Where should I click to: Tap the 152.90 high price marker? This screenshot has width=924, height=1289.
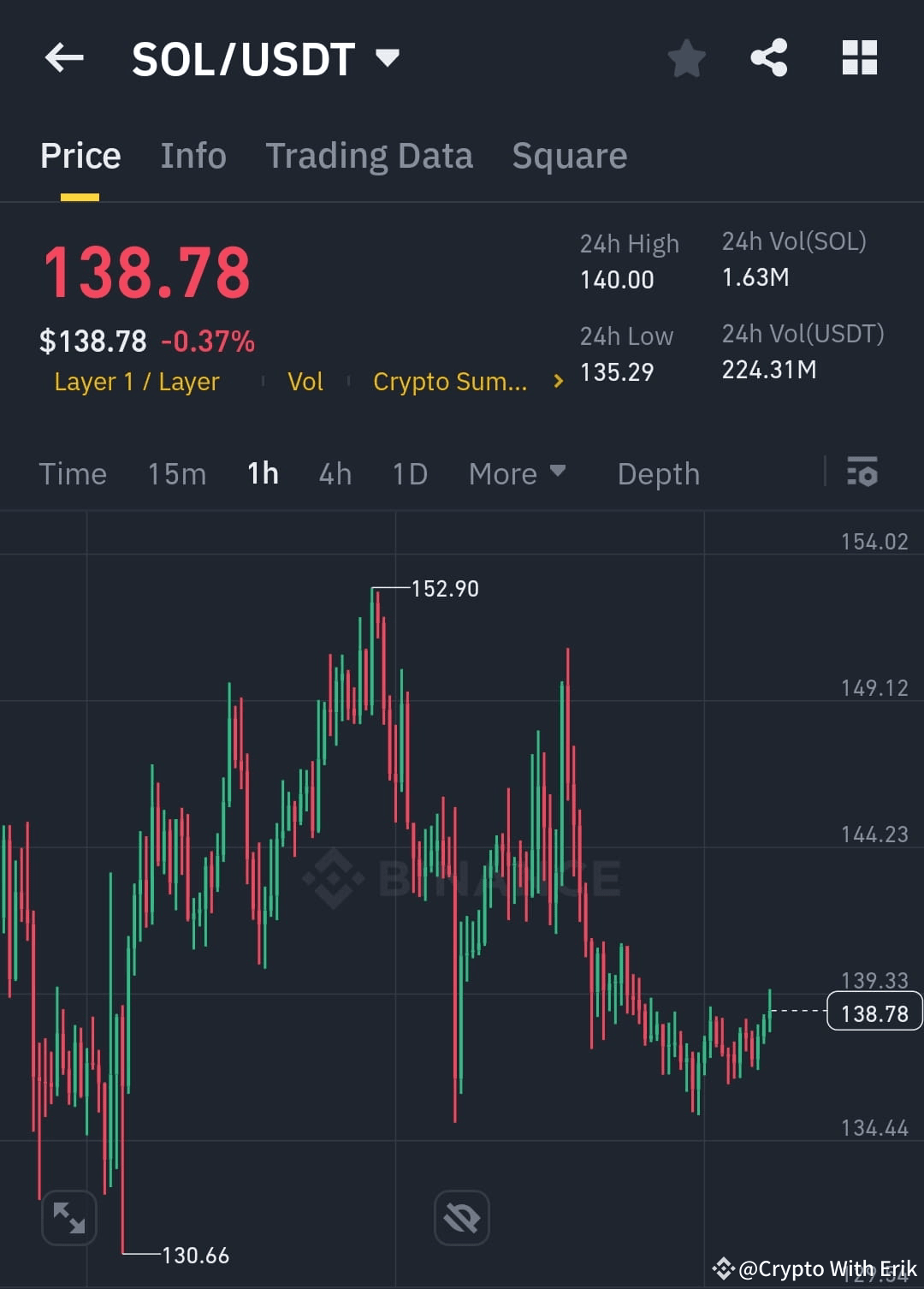tap(446, 589)
